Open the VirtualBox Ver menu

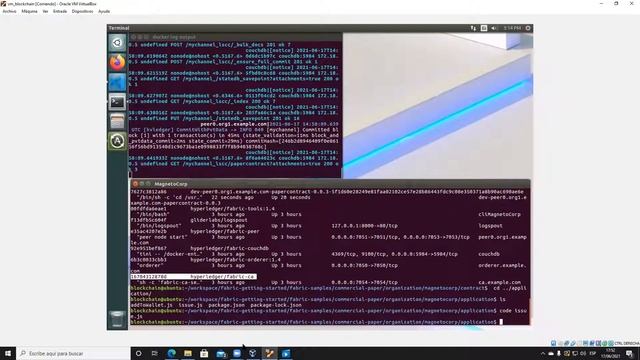pyautogui.click(x=45, y=11)
